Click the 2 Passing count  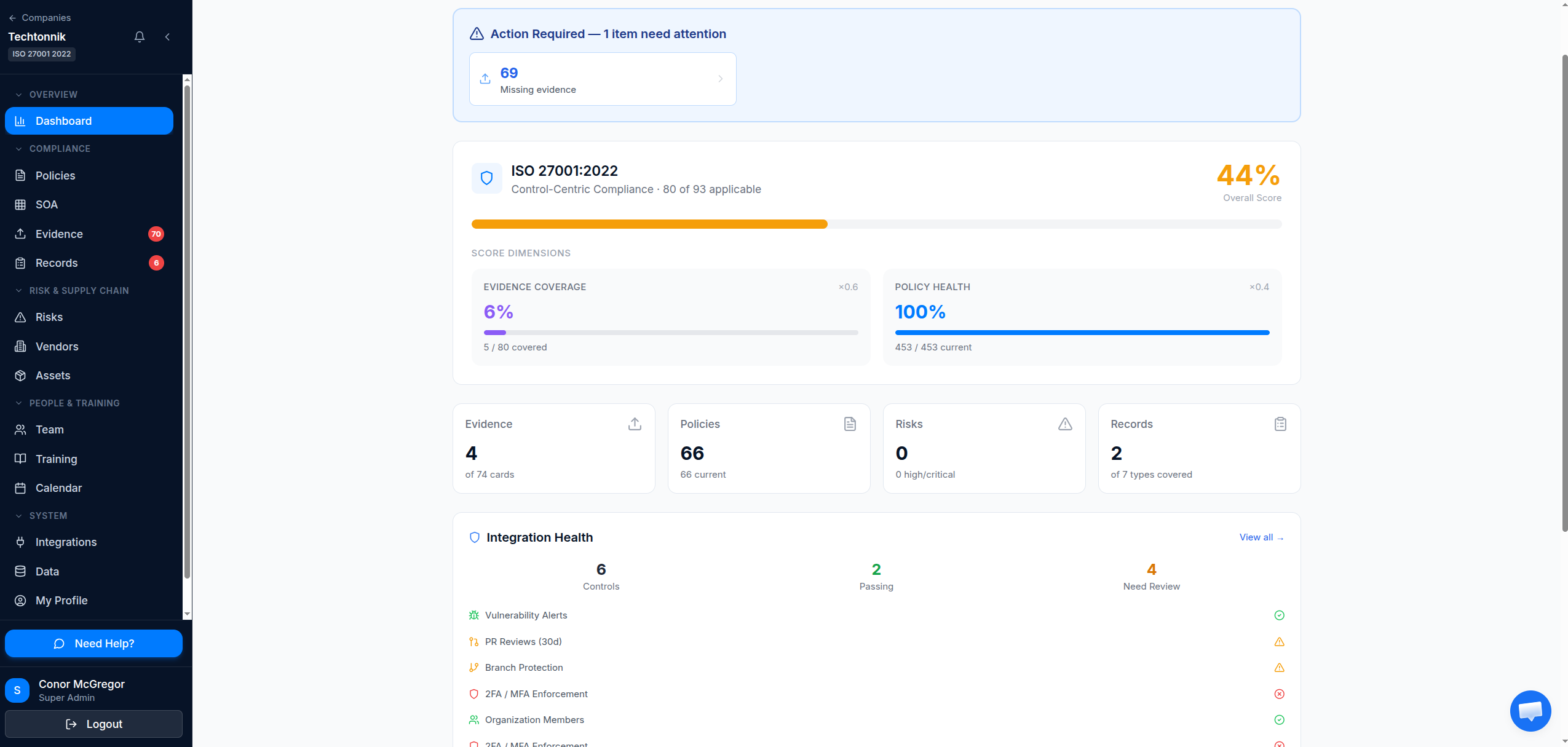pos(876,570)
